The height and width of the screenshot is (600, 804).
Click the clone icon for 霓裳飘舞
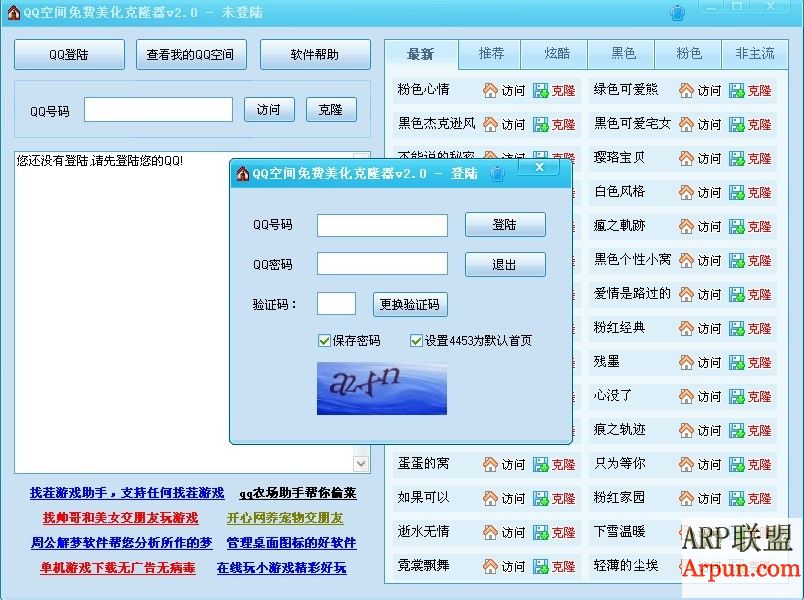click(540, 566)
